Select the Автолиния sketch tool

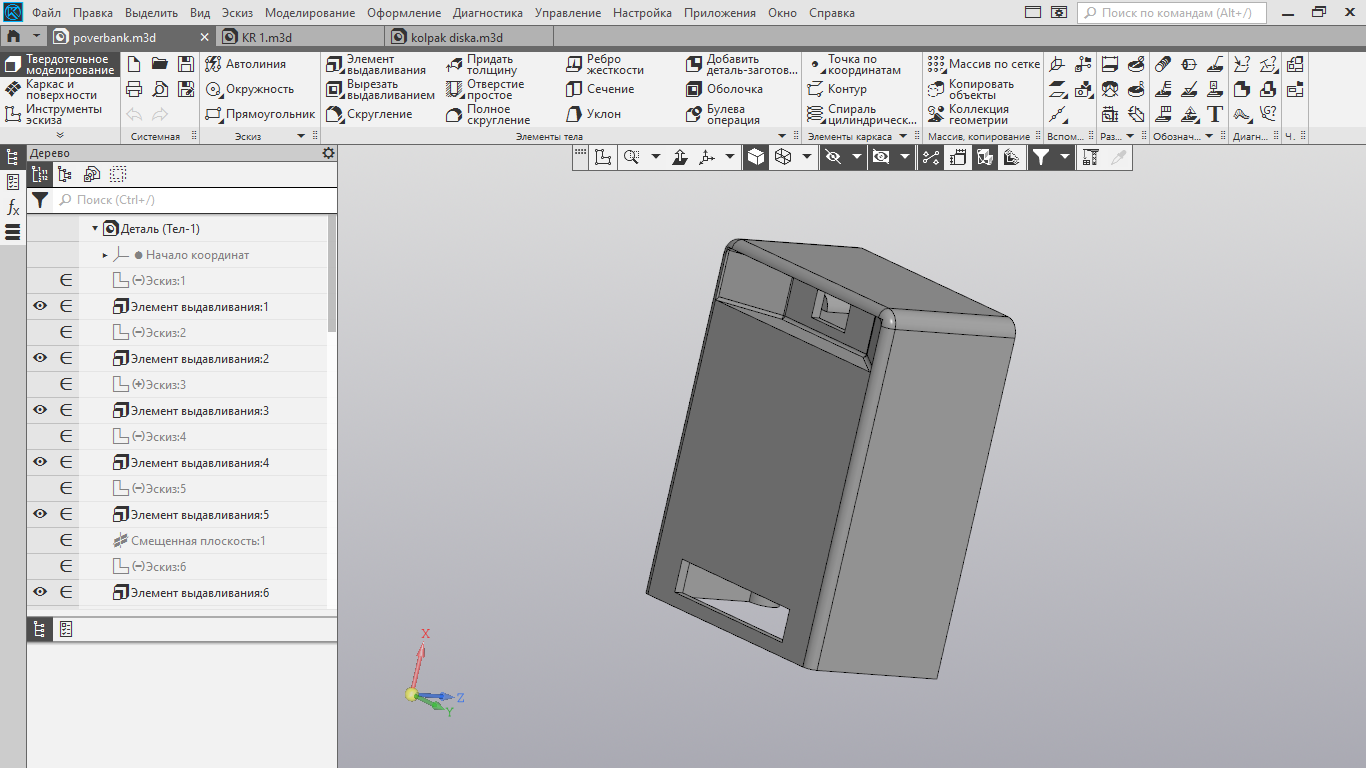click(245, 64)
